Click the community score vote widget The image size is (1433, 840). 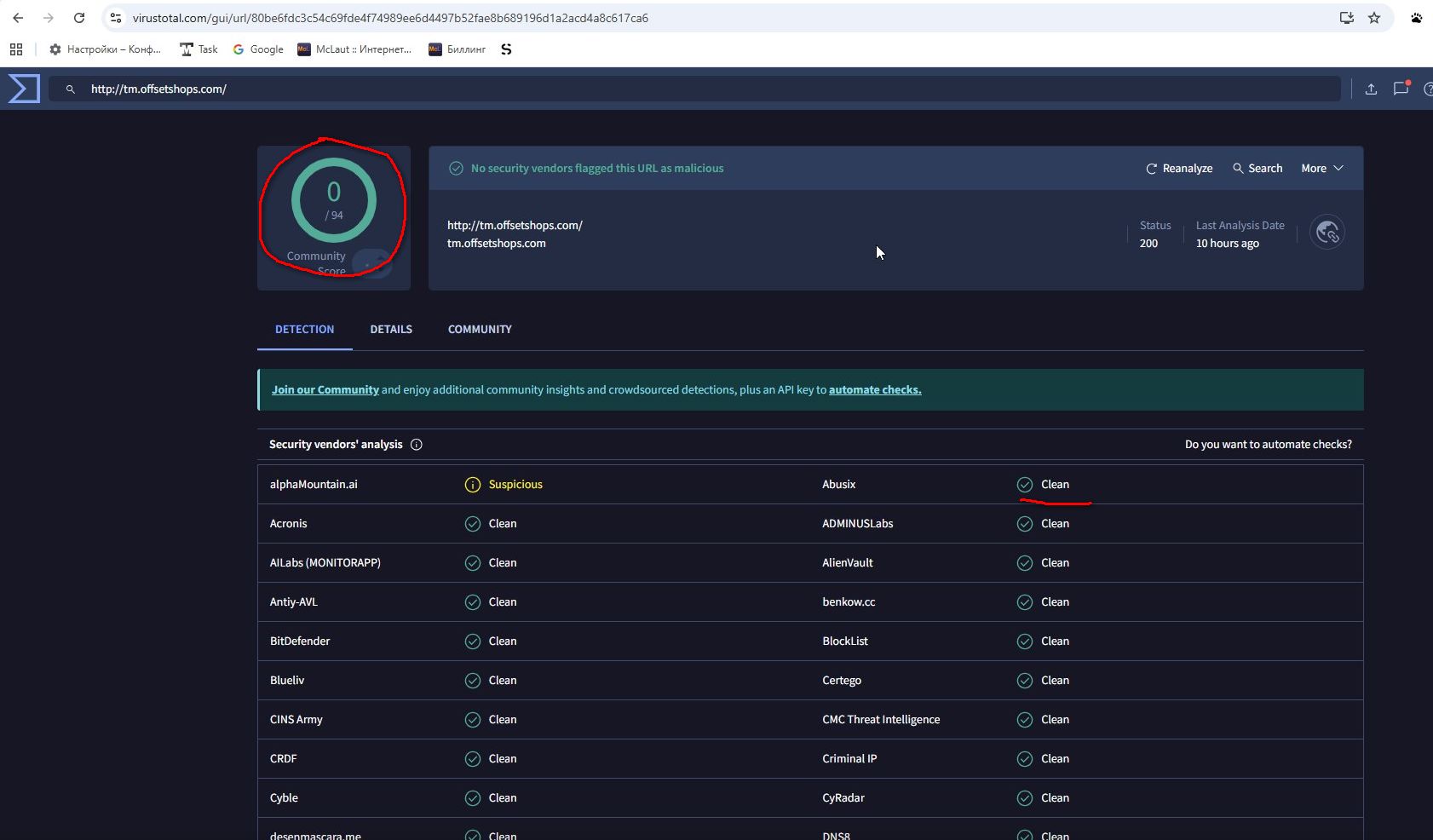371,263
